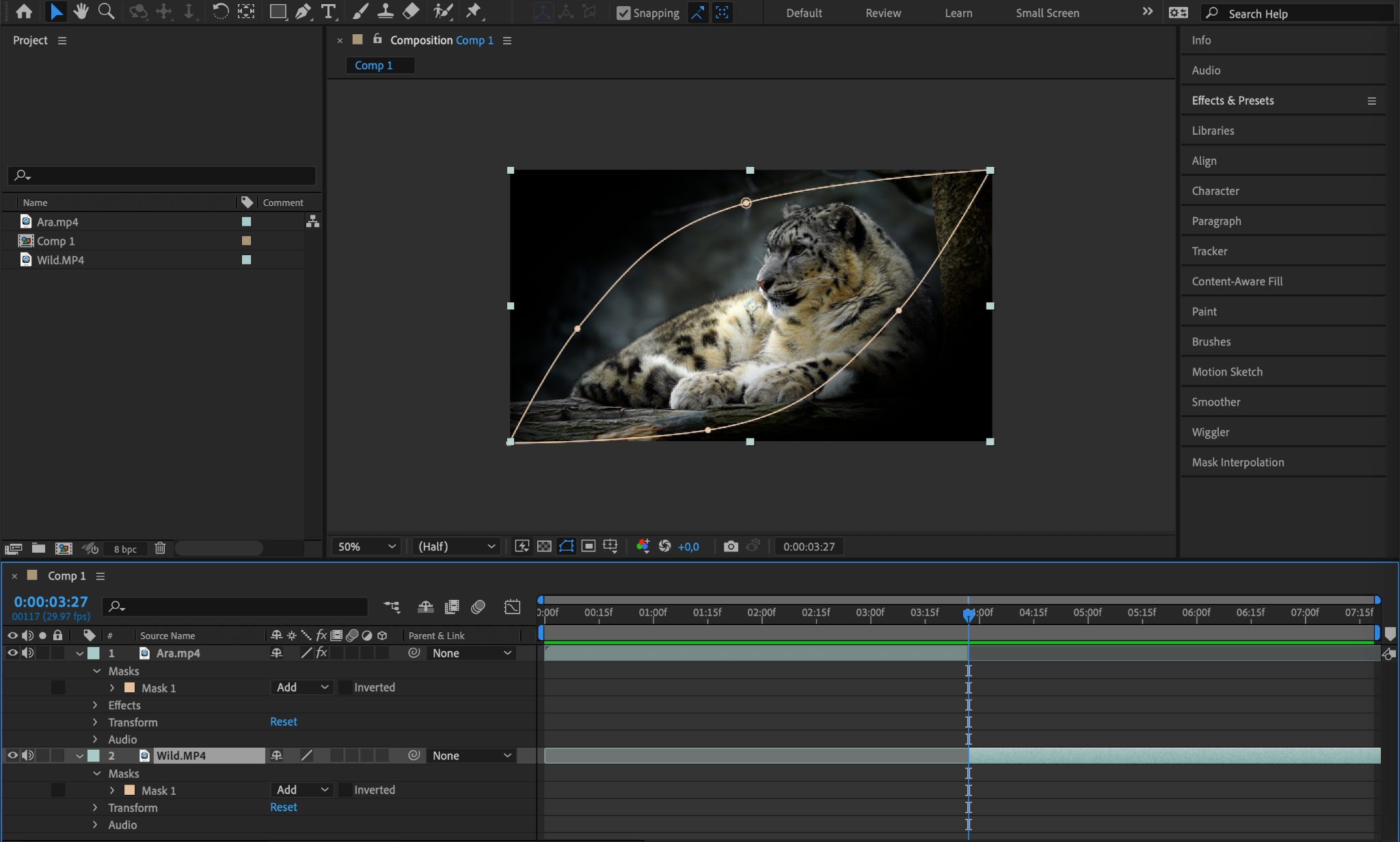Screen dimensions: 1400x842
Task: Open the Effects & Presets panel
Action: point(1233,101)
